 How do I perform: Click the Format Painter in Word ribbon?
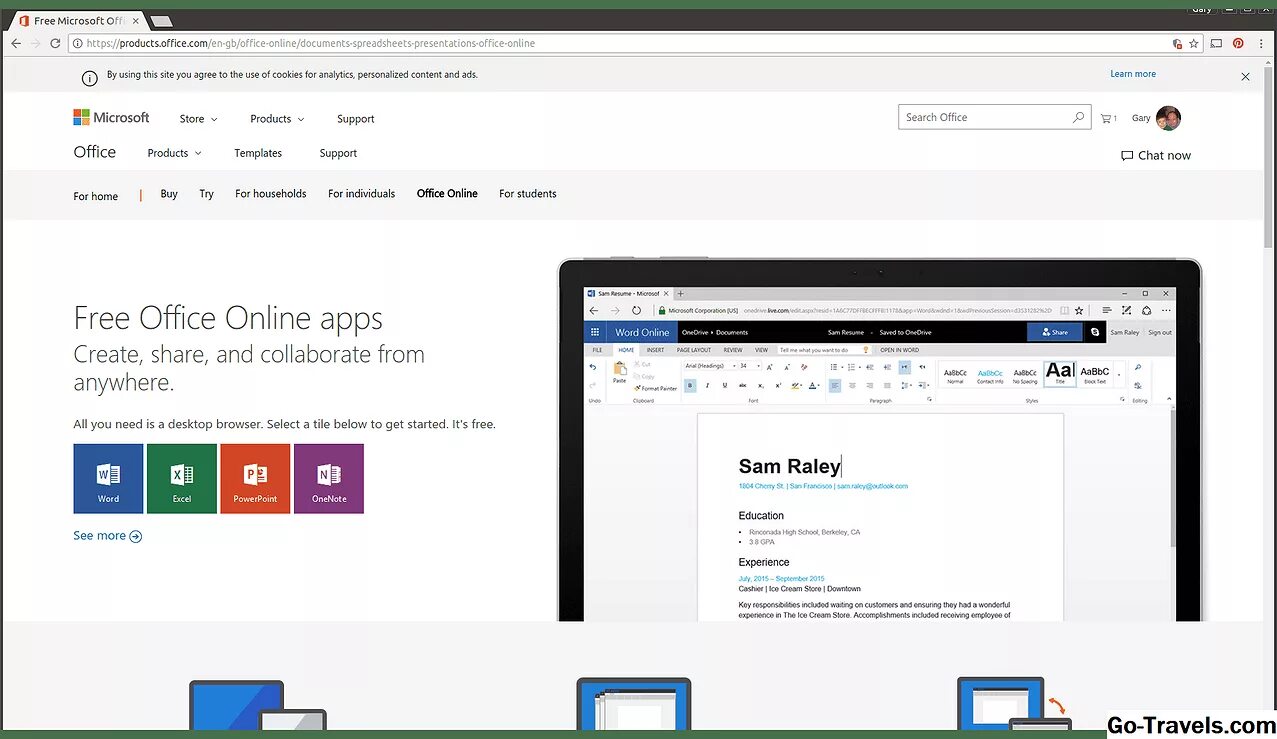pos(656,388)
